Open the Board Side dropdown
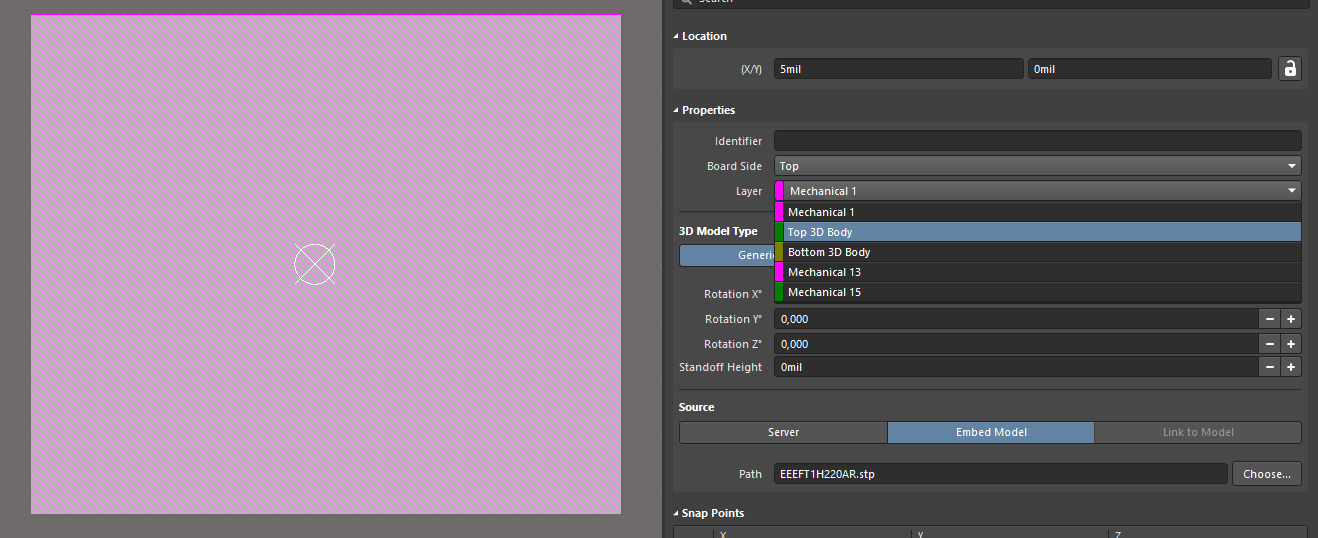The width and height of the screenshot is (1318, 538). (1037, 166)
